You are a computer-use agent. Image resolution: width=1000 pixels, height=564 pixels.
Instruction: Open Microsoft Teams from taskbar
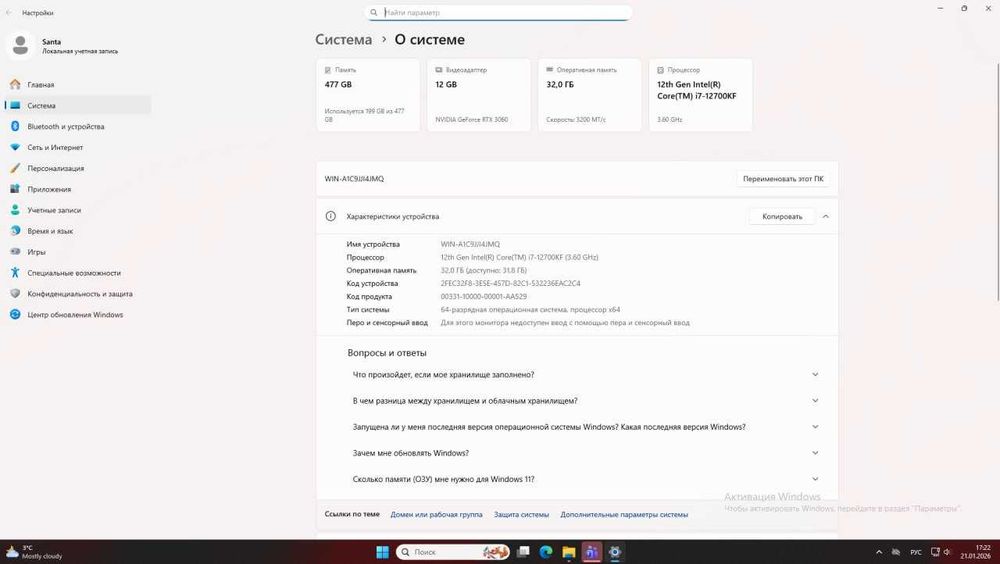[591, 552]
